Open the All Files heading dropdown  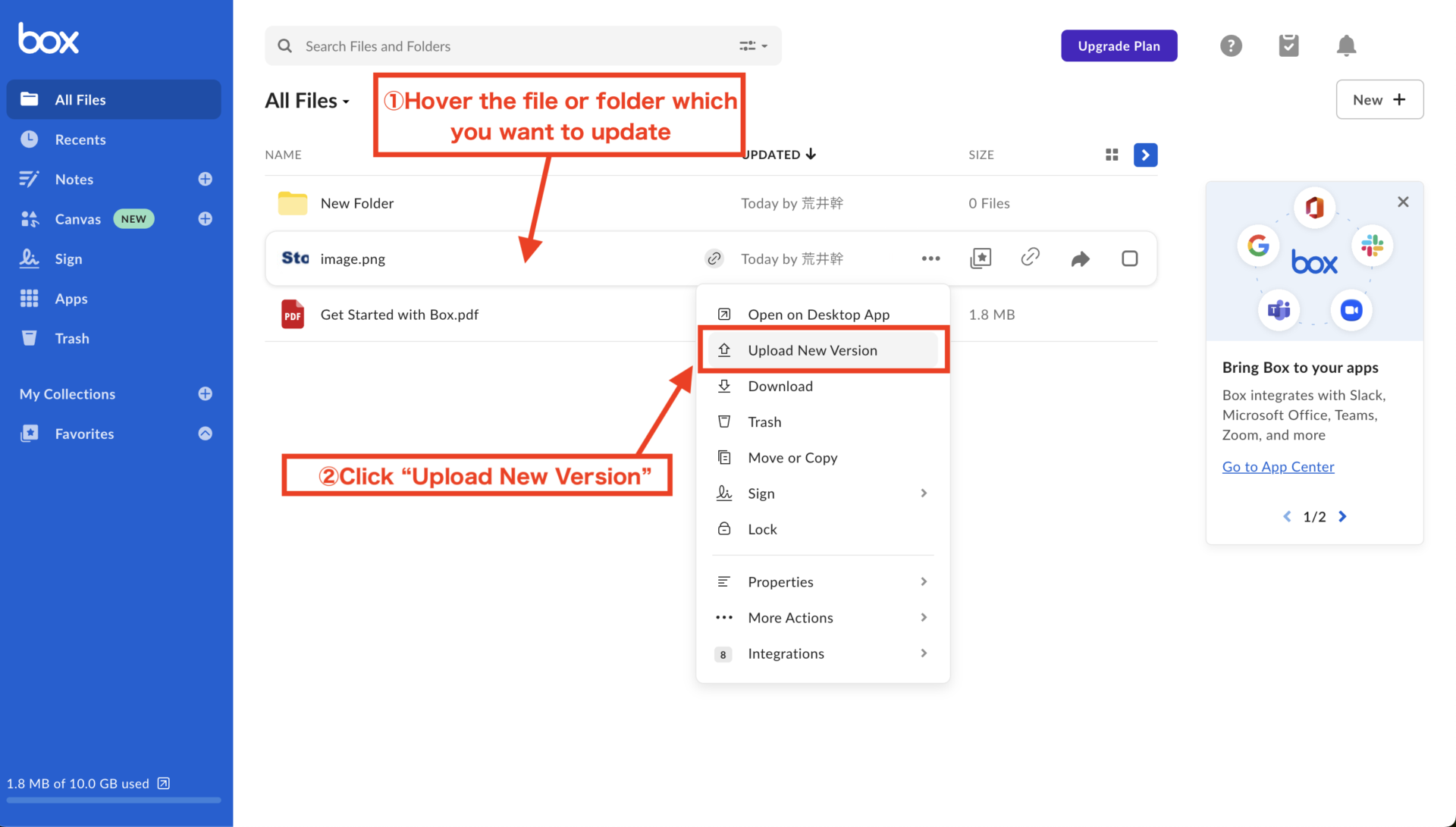[307, 101]
